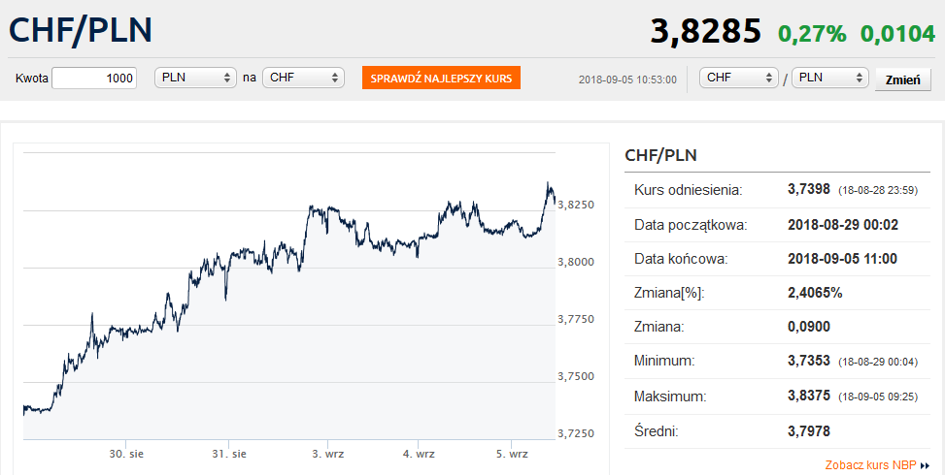
Task: Click the Minimum row value 3,7353
Action: click(x=809, y=362)
